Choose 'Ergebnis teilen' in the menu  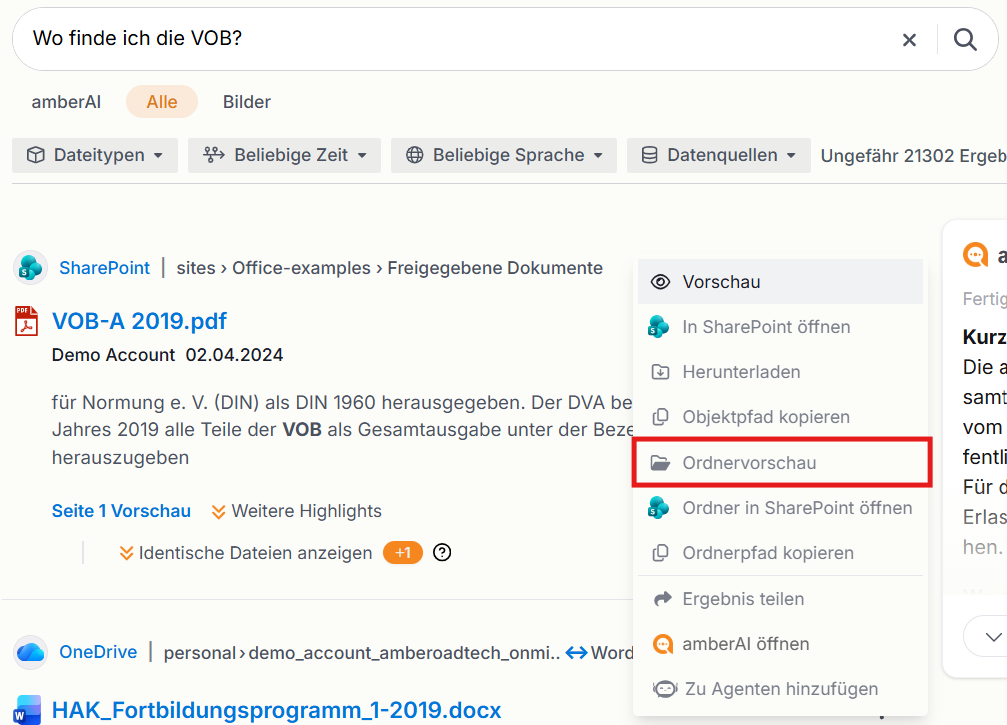click(780, 599)
